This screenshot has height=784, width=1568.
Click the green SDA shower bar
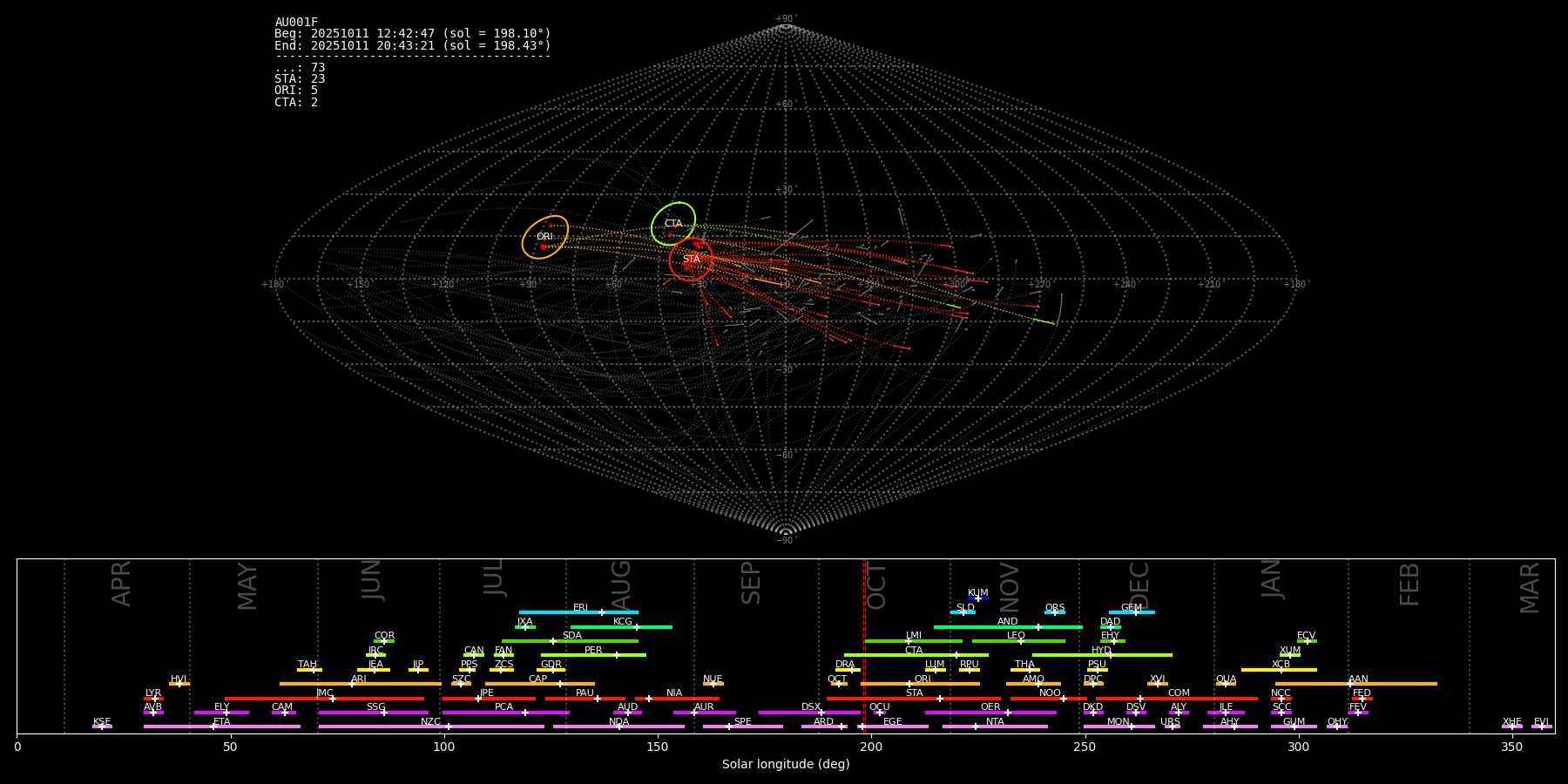[x=570, y=641]
